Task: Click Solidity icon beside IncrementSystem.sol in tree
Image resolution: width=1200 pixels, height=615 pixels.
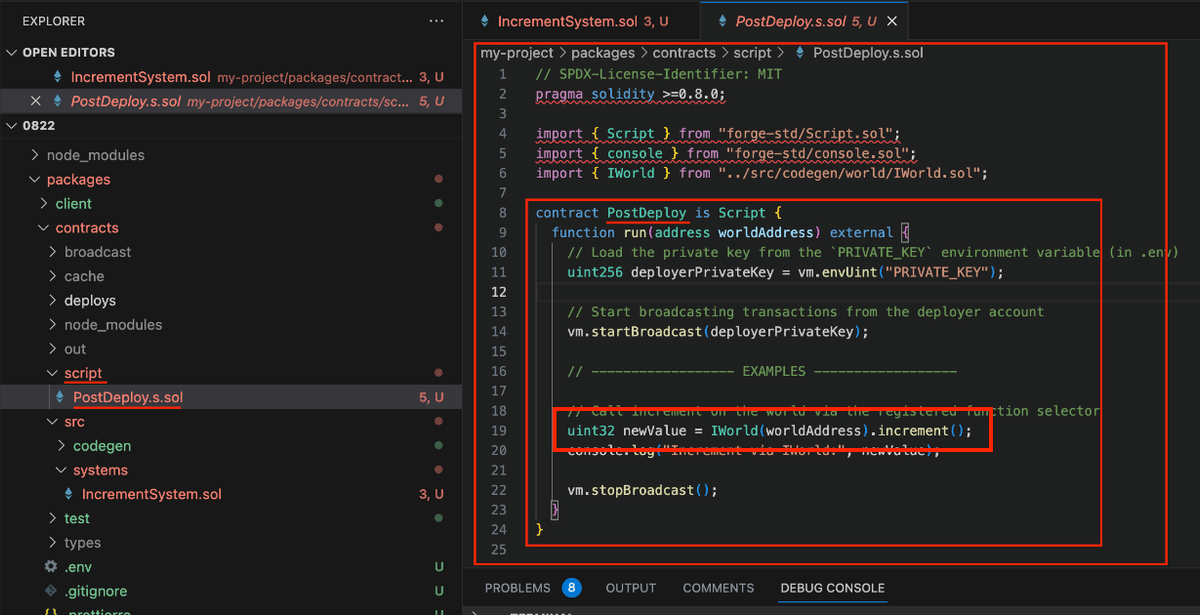Action: 69,494
